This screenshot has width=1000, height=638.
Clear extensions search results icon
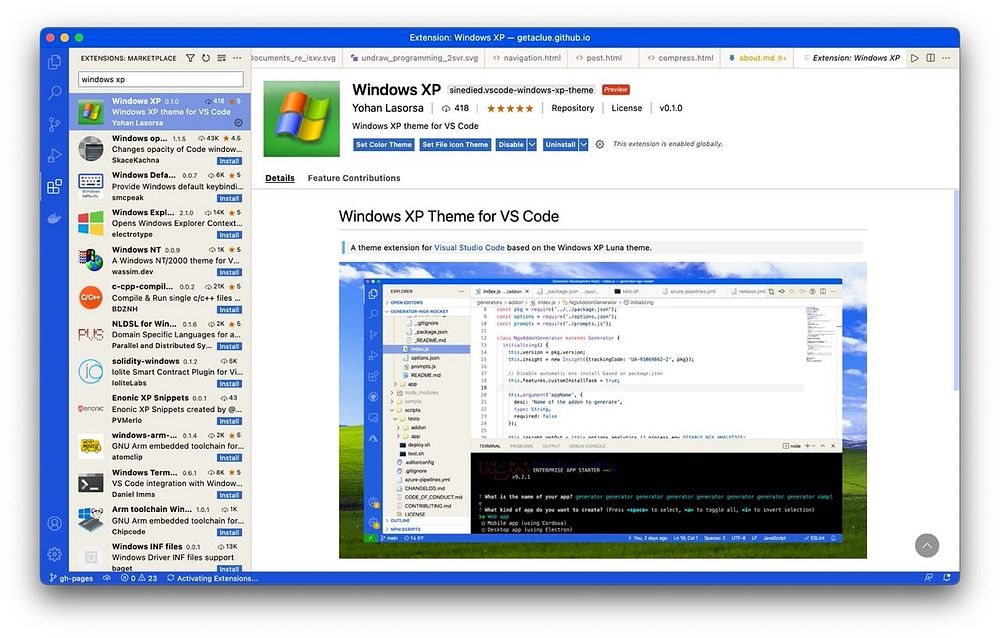click(x=221, y=58)
